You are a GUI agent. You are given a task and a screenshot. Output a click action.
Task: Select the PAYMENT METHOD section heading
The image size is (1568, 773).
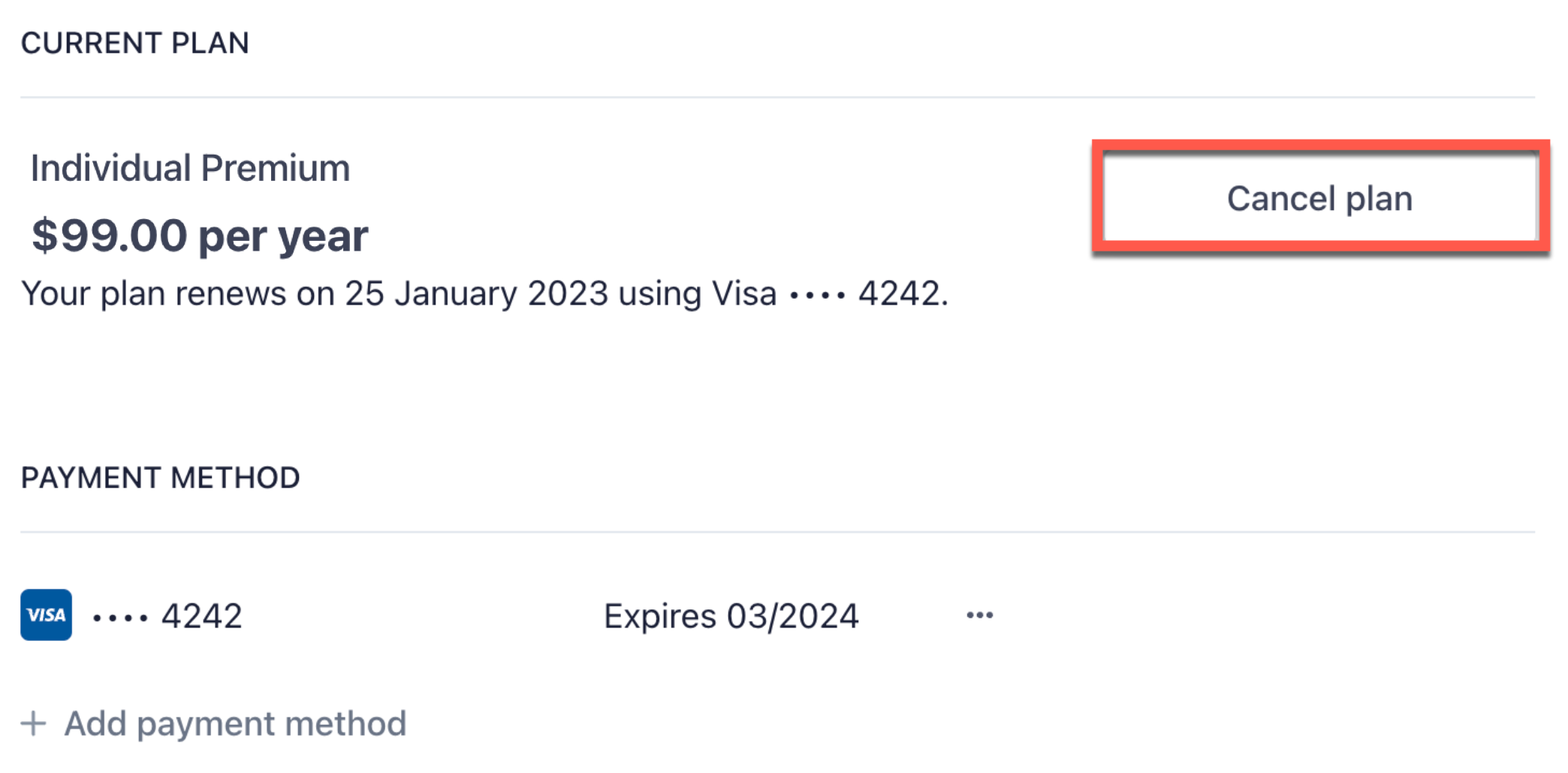click(161, 478)
